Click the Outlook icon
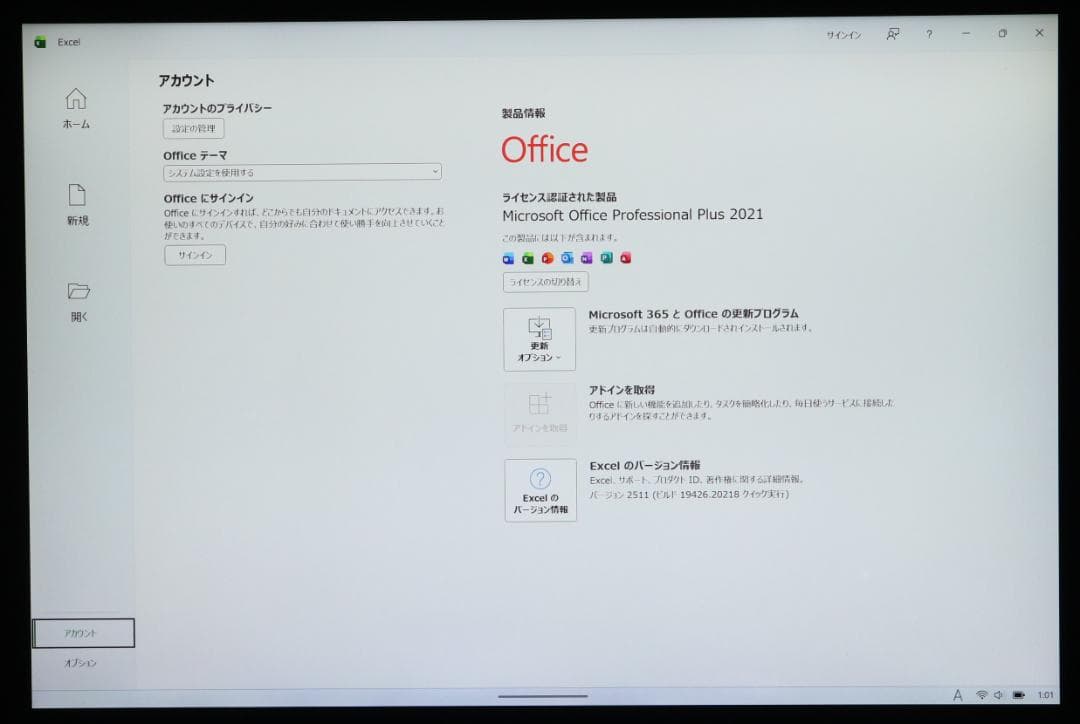The width and height of the screenshot is (1080, 724). tap(566, 258)
